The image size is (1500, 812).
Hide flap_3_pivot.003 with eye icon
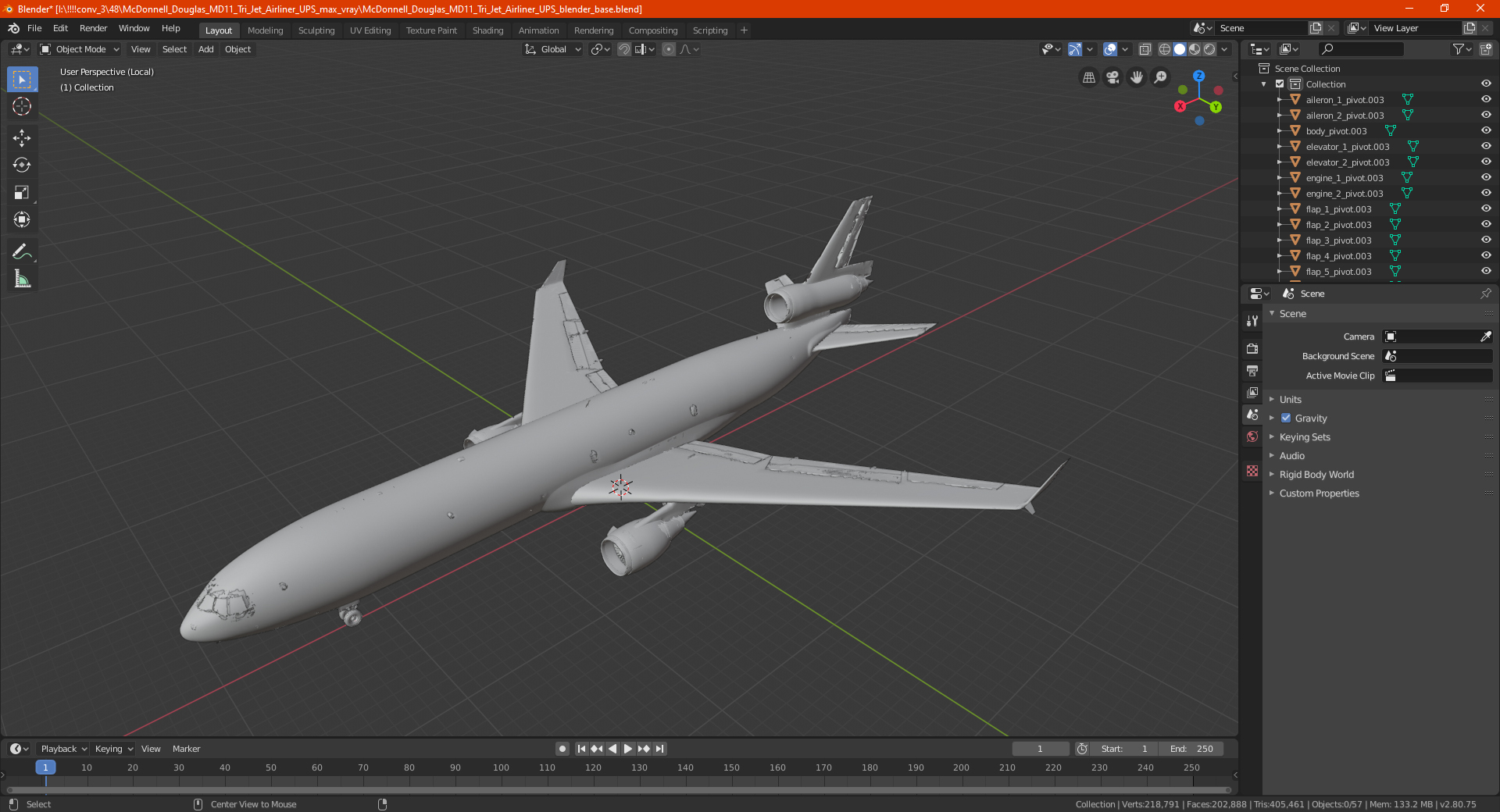pos(1486,240)
